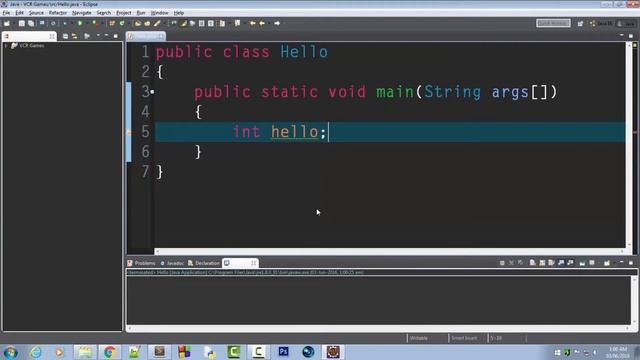Open Internet Explorer from the taskbar
640x360 pixels.
[x=36, y=352]
